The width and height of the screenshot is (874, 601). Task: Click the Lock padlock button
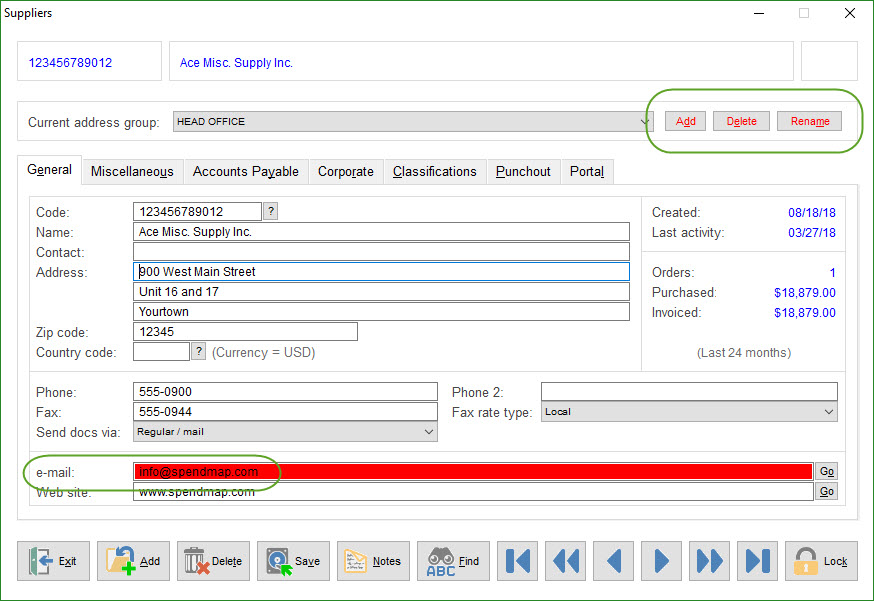click(821, 561)
